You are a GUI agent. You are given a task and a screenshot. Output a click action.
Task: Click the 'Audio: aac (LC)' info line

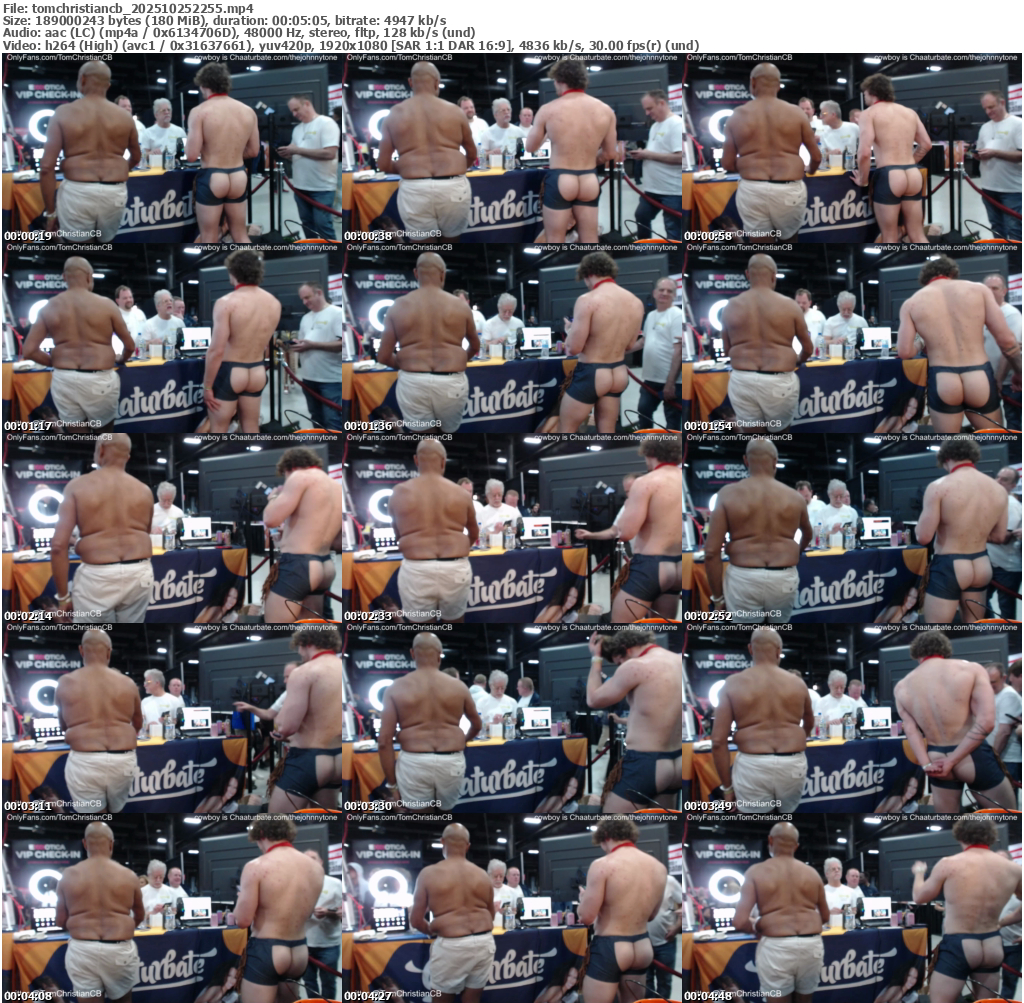pyautogui.click(x=239, y=33)
